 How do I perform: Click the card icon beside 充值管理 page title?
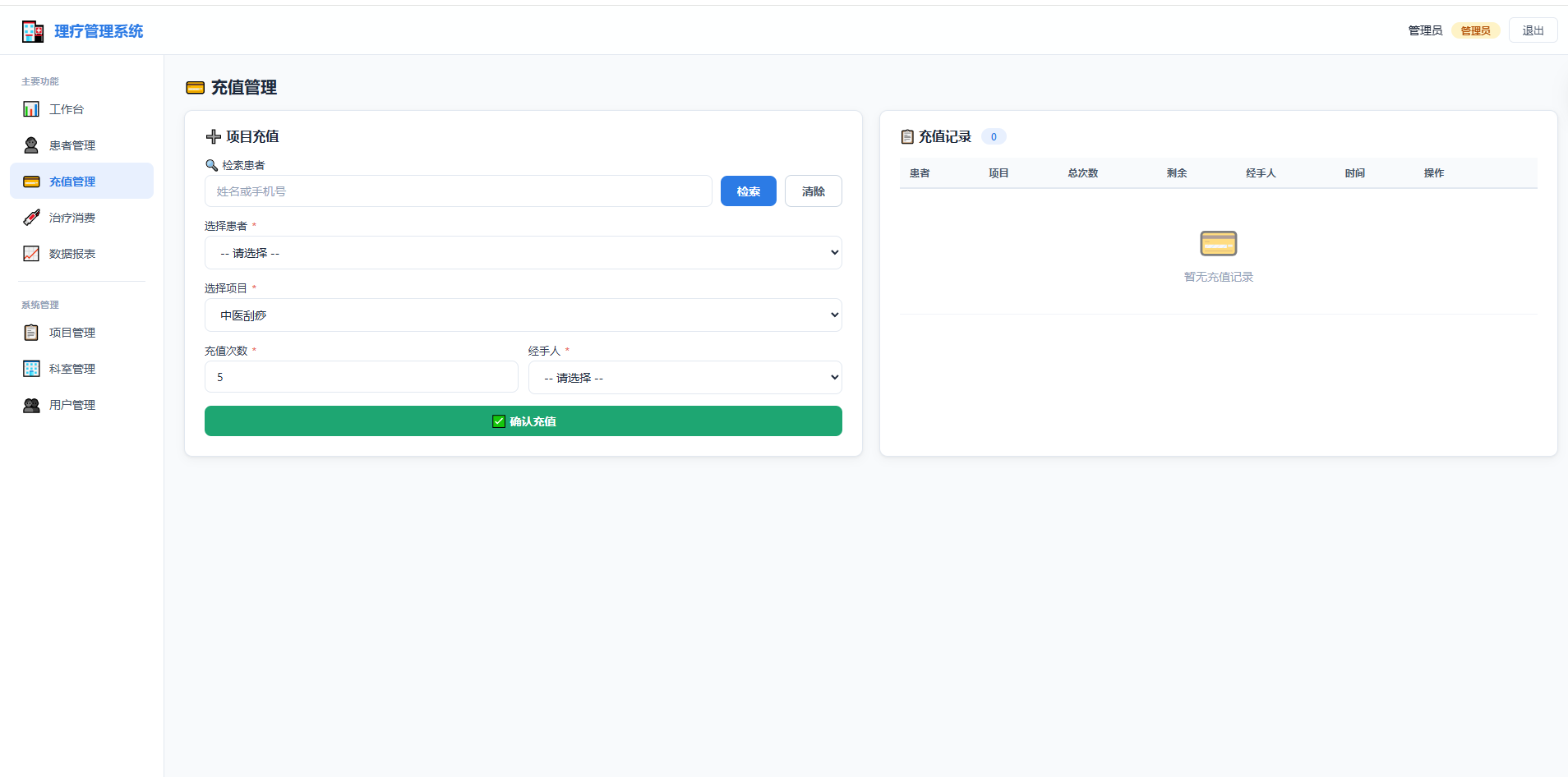point(196,88)
